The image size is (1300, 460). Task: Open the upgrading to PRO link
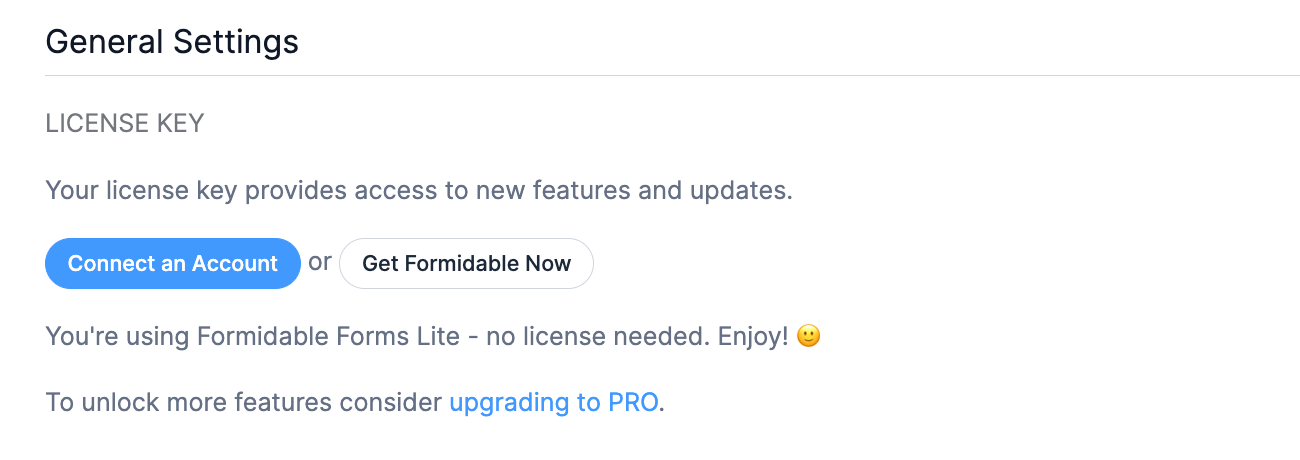point(553,403)
